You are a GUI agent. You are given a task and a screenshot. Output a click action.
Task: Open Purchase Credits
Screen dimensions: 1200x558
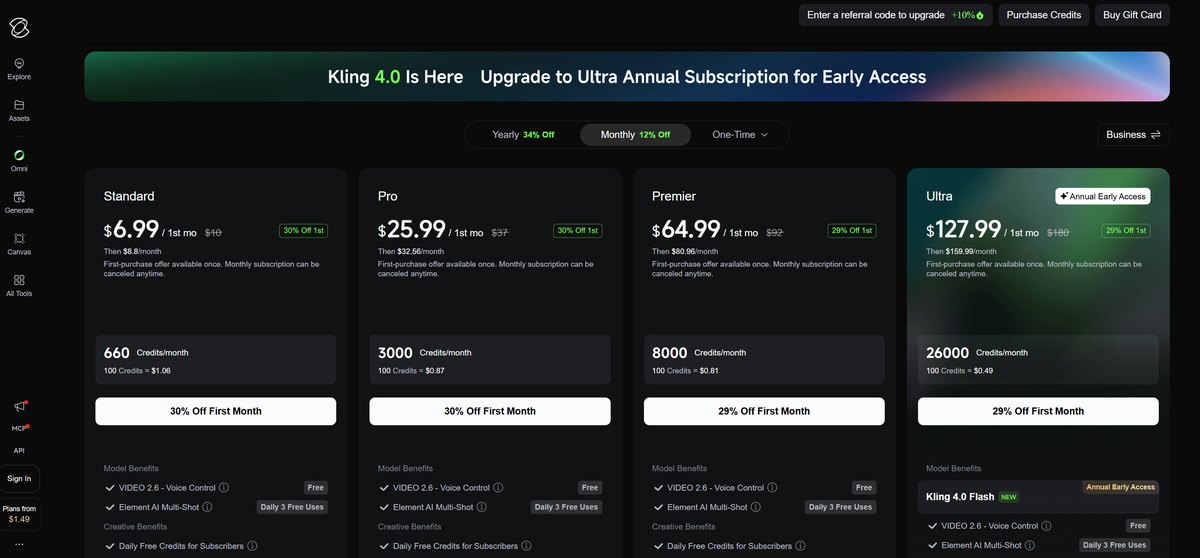coord(1044,15)
